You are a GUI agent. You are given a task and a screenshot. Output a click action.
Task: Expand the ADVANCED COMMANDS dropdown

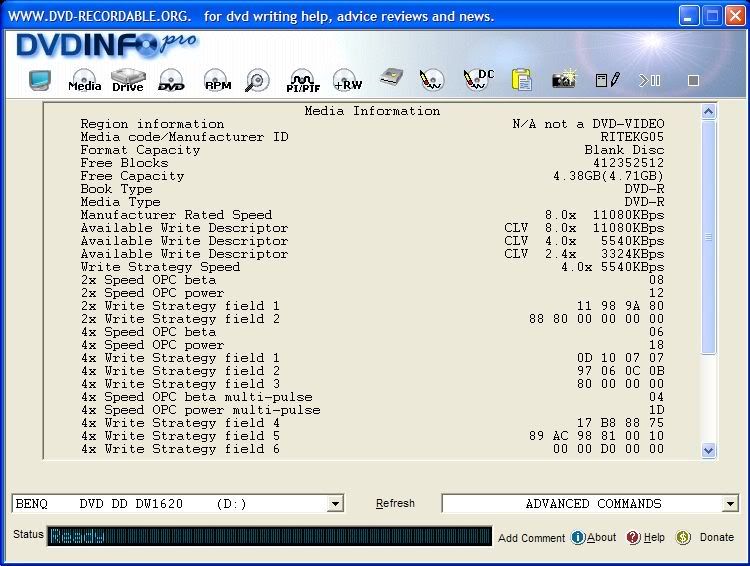730,504
